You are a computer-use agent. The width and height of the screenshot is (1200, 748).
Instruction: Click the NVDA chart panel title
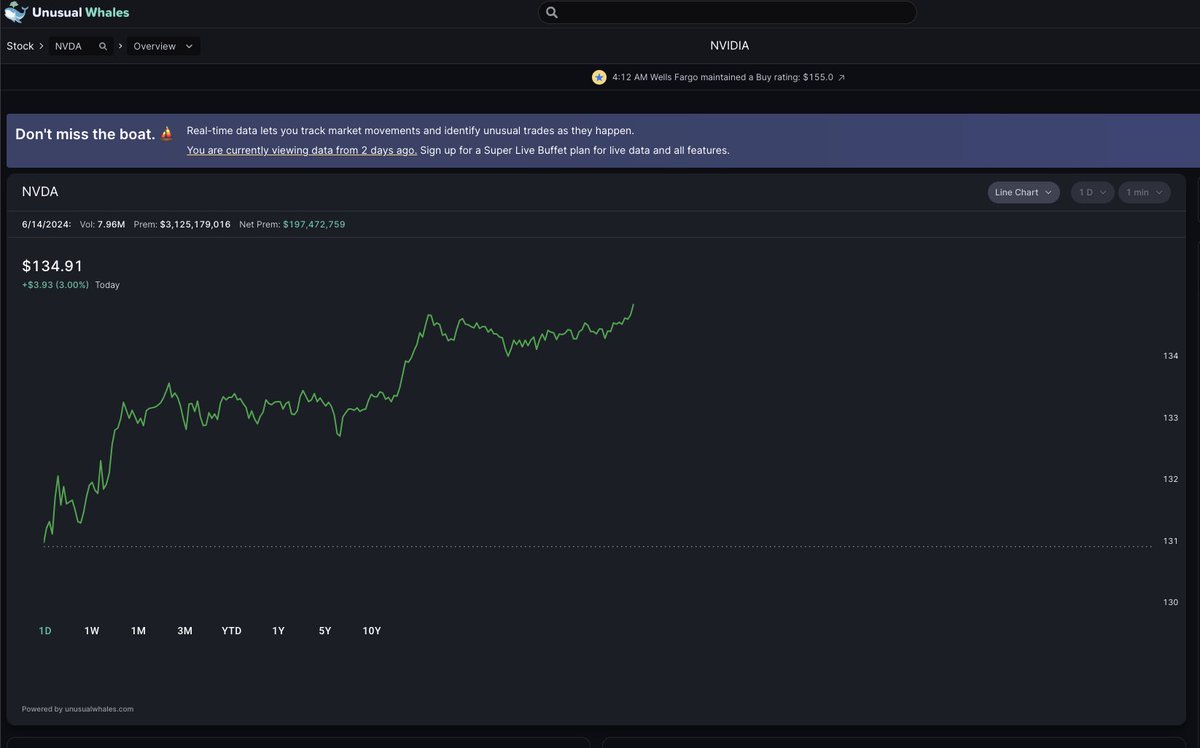coord(40,191)
